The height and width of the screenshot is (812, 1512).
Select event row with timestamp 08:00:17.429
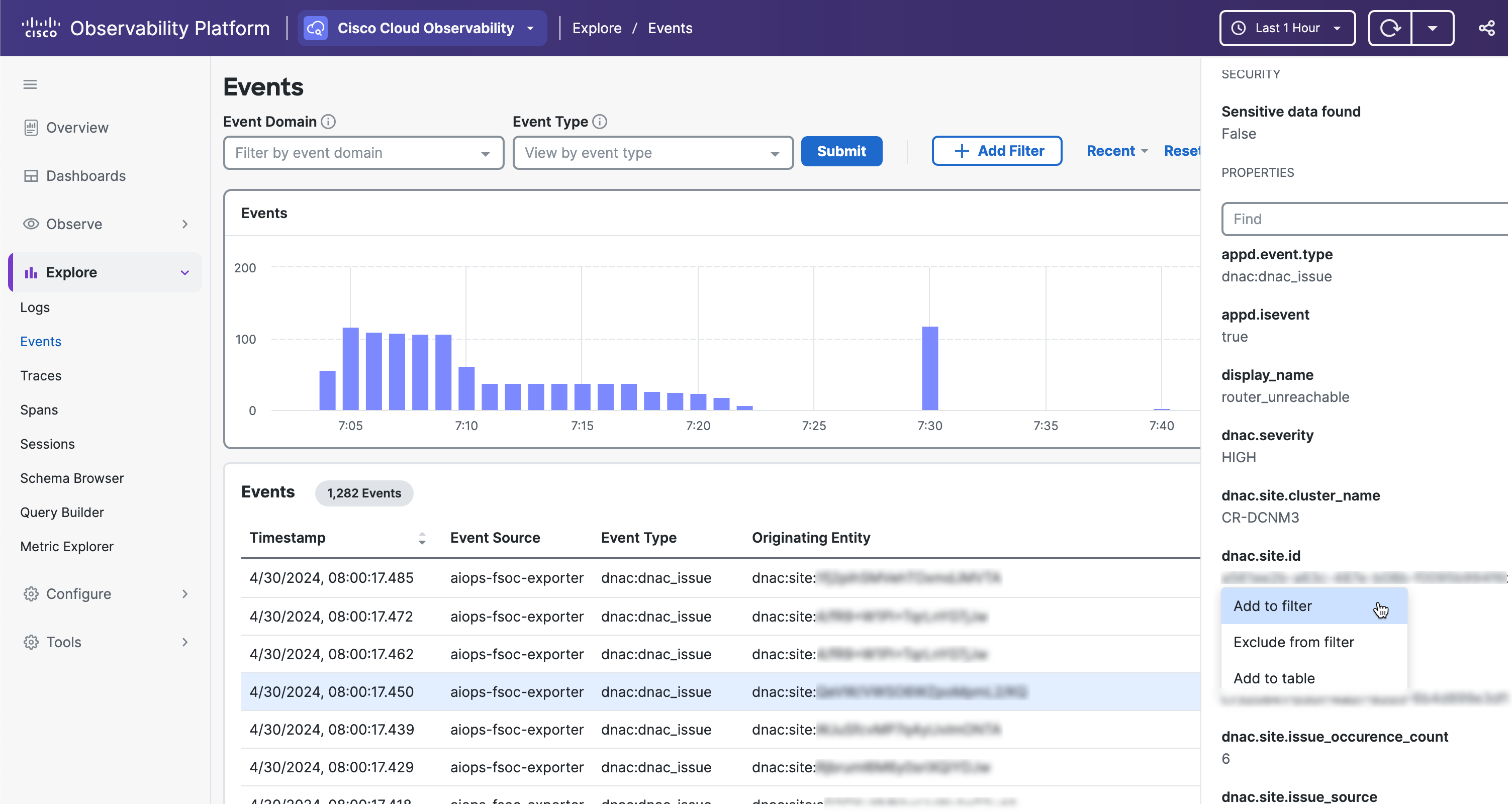(x=720, y=767)
